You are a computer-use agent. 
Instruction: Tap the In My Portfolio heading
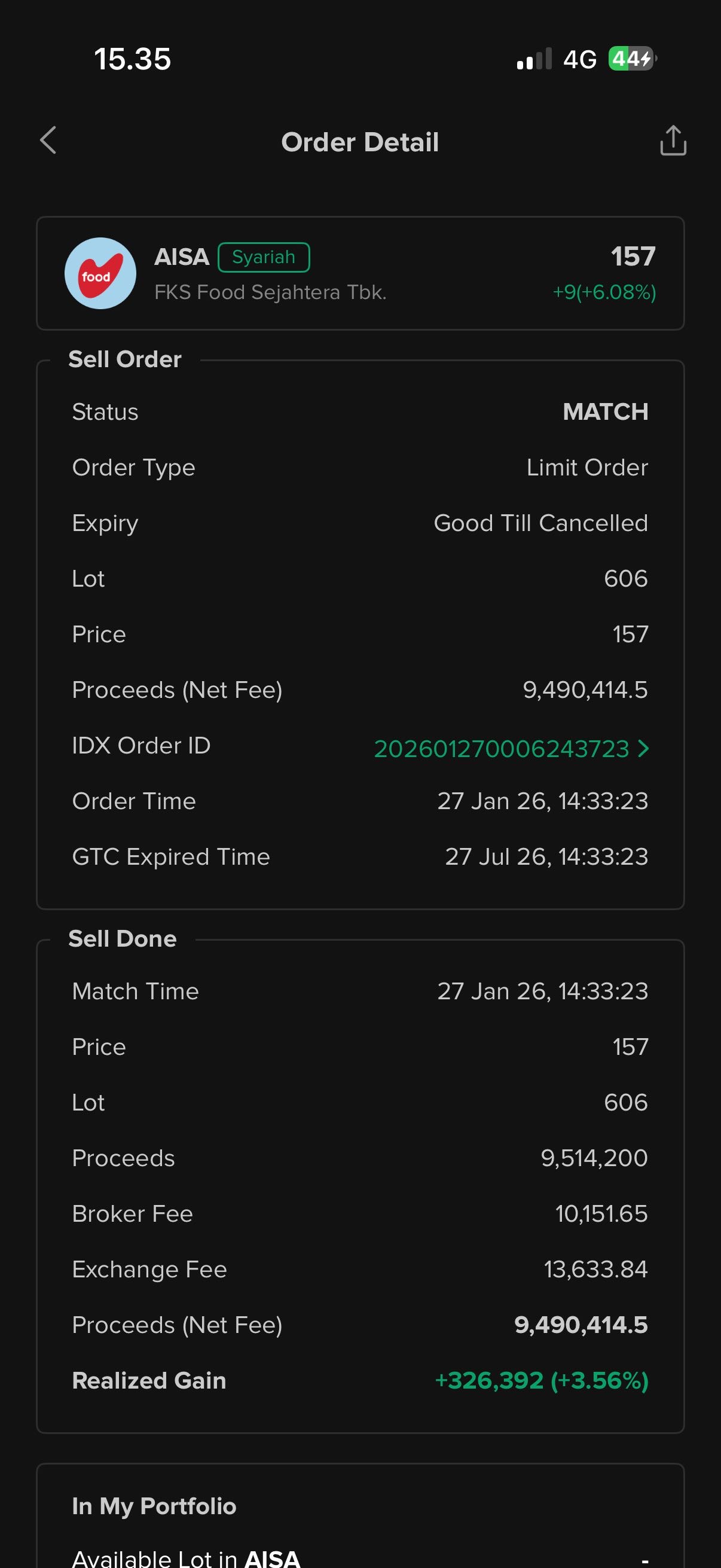tap(154, 1506)
